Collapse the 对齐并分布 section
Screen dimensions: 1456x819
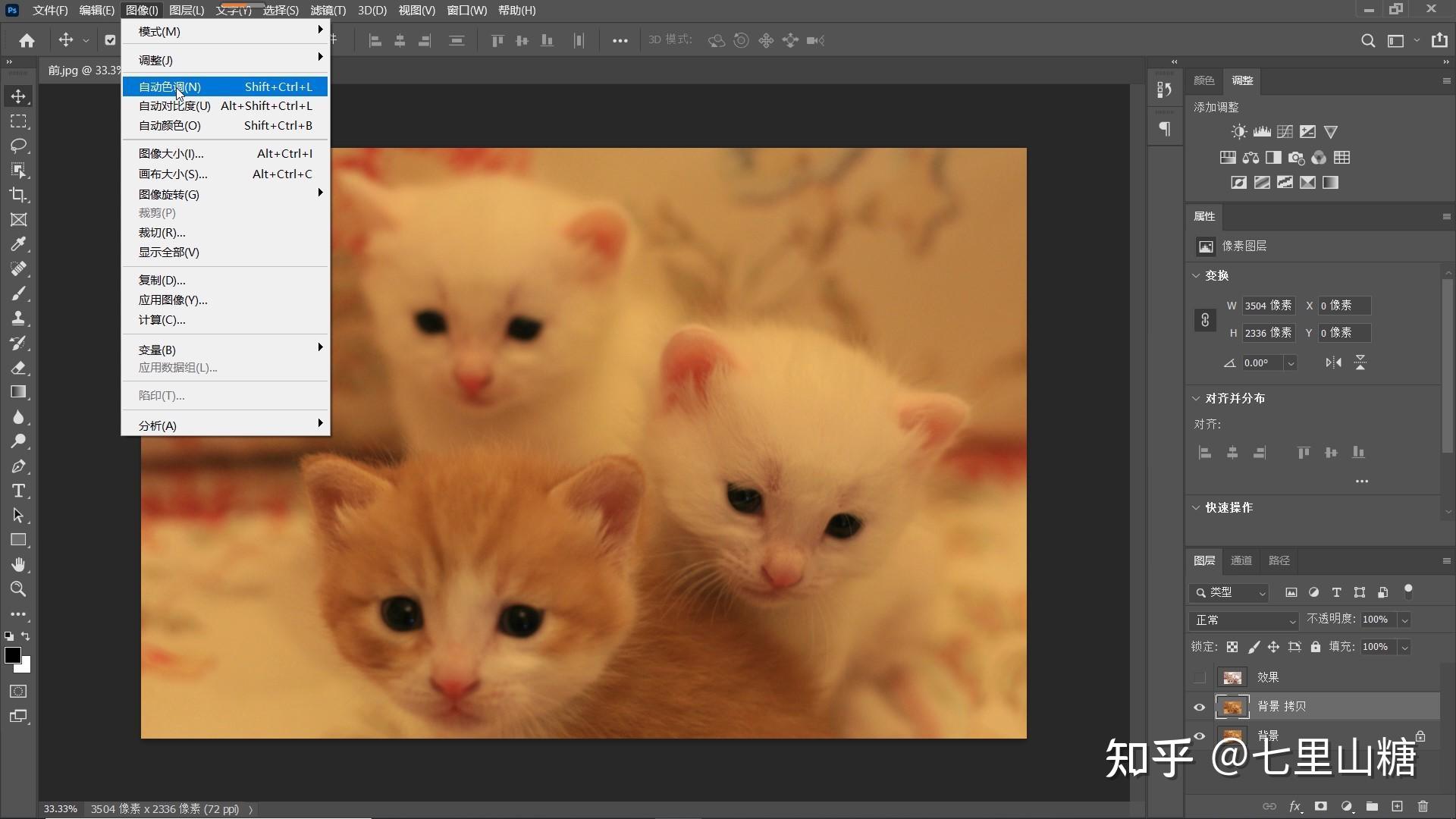pyautogui.click(x=1197, y=398)
